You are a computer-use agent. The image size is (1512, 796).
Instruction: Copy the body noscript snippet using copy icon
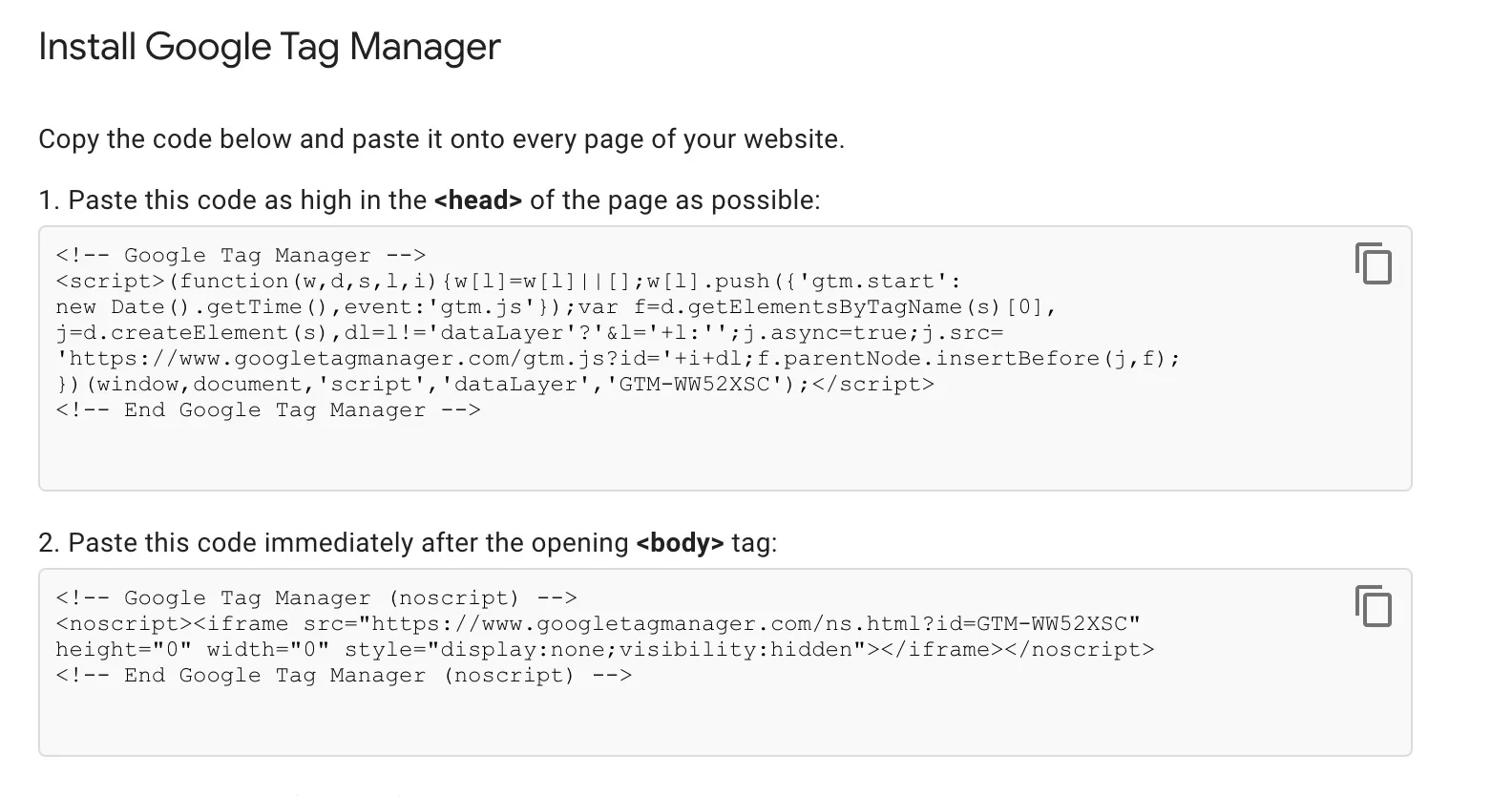1374,606
